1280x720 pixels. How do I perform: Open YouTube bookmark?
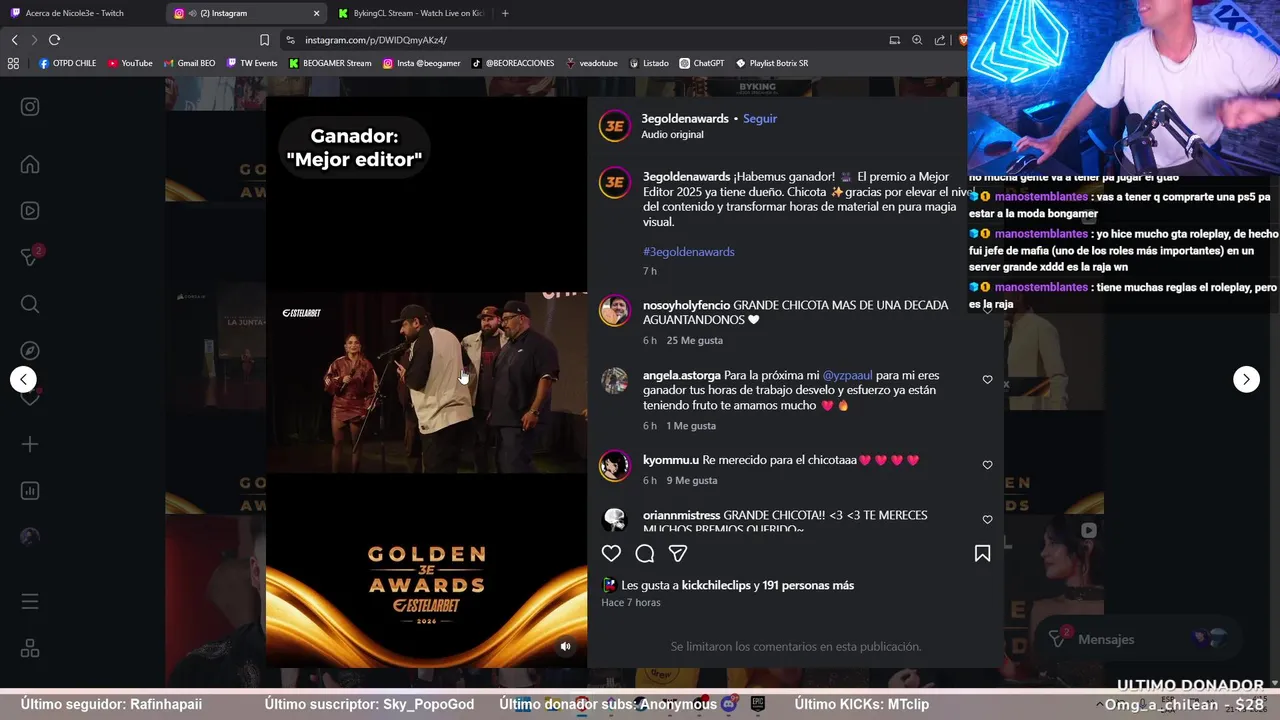131,63
